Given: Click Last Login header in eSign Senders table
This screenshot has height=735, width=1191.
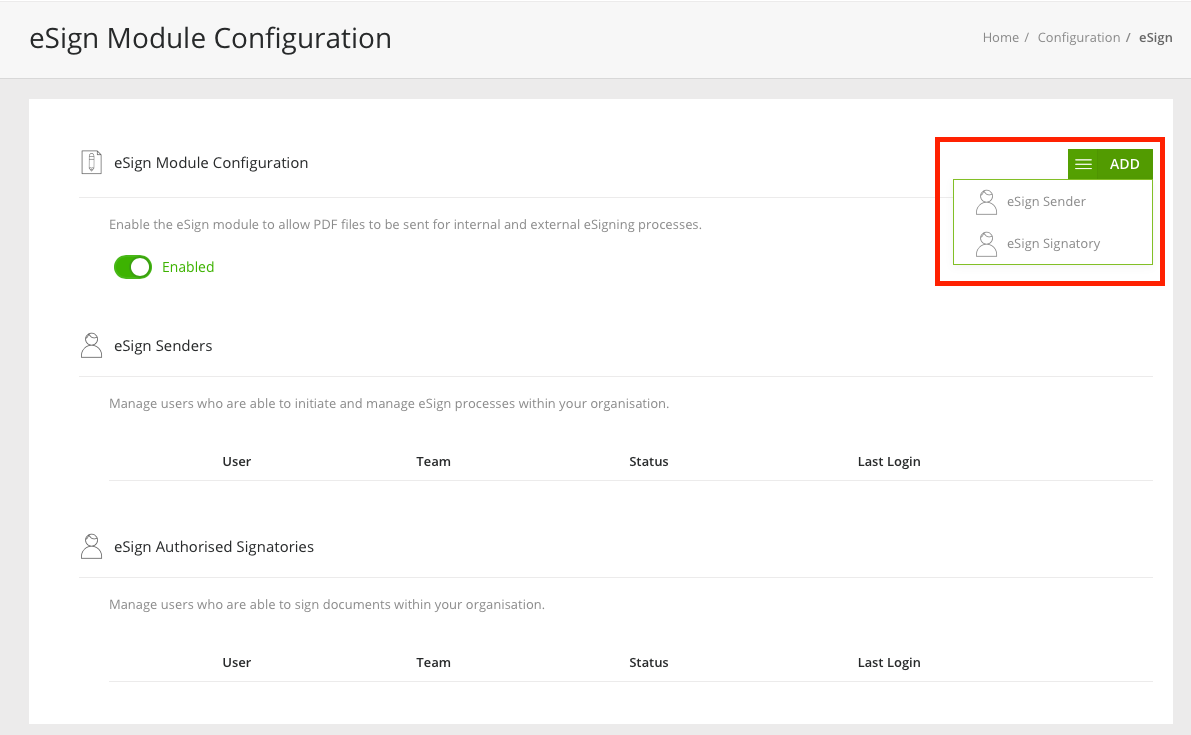Looking at the screenshot, I should (889, 462).
